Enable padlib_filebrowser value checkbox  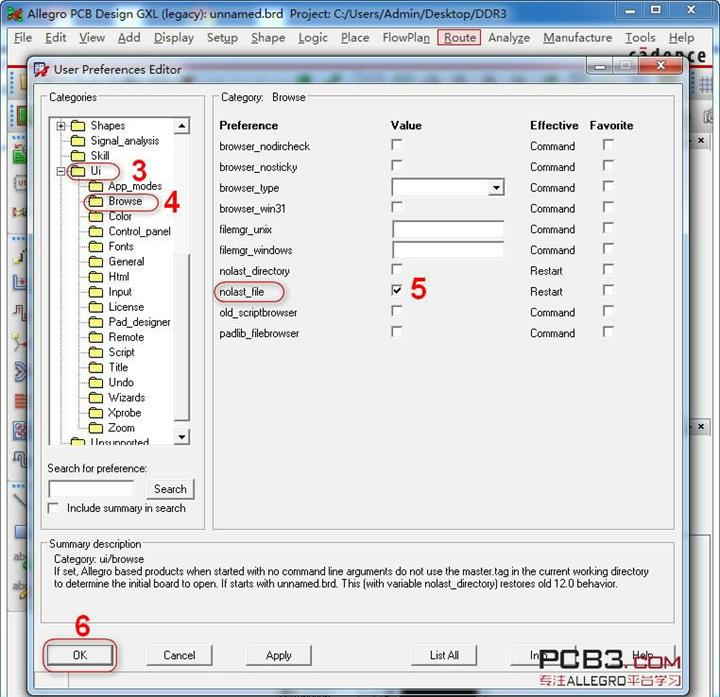396,332
